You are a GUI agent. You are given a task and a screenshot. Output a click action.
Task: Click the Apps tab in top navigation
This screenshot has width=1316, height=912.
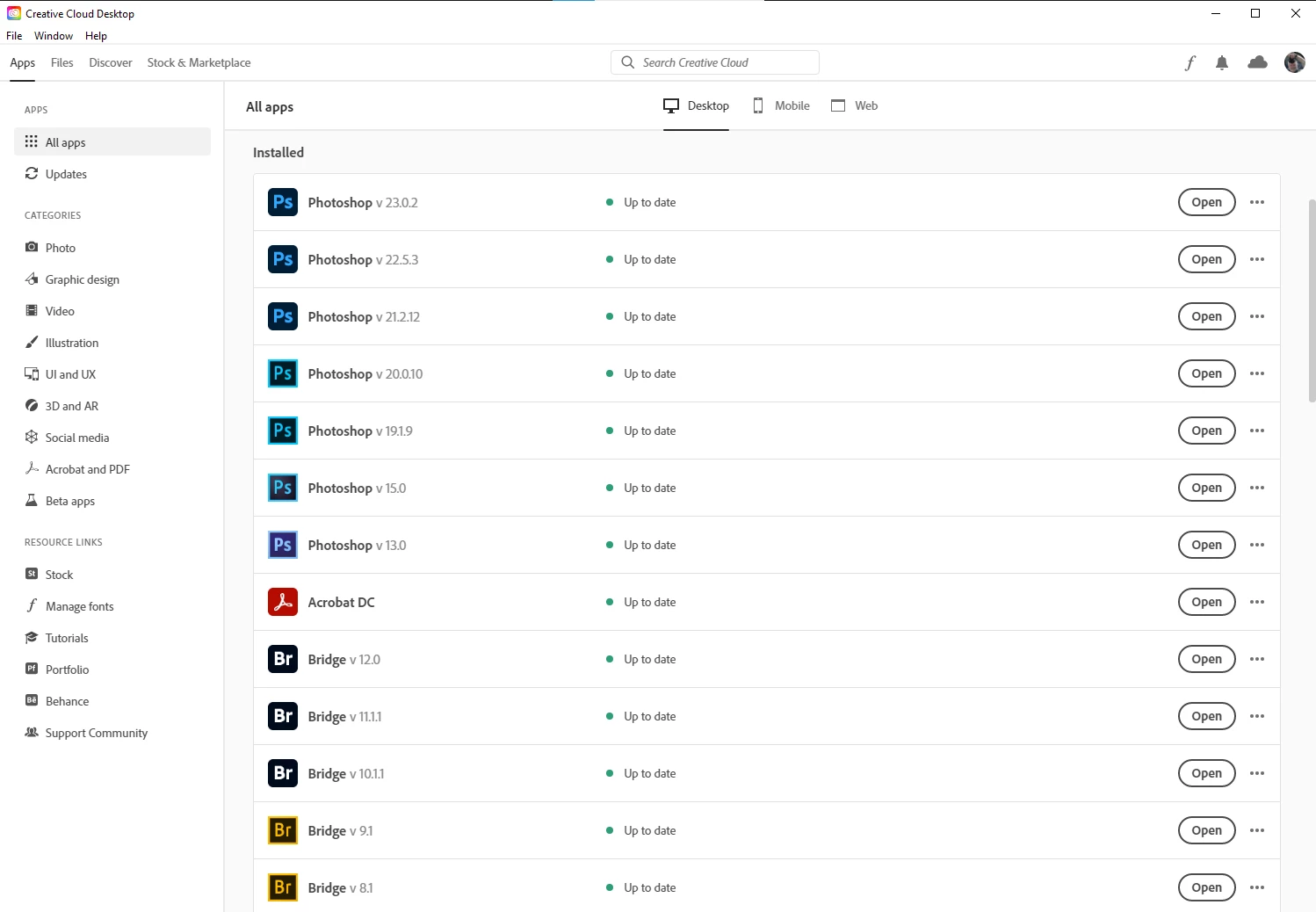[23, 62]
